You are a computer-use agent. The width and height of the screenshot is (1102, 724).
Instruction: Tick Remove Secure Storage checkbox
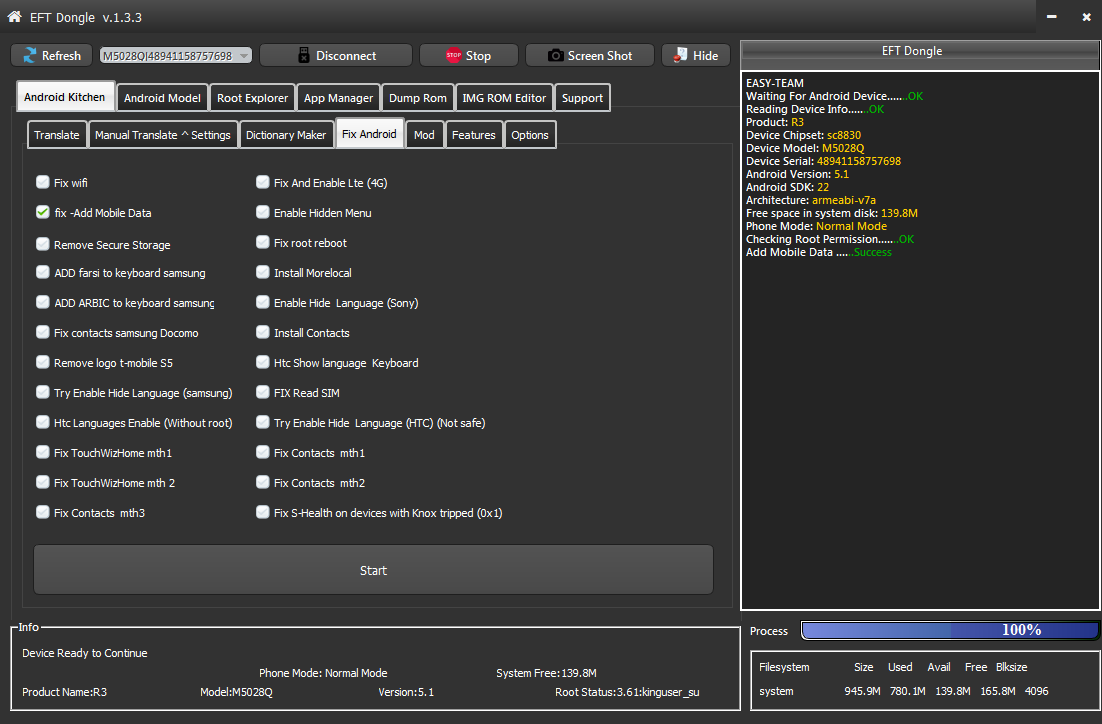point(43,244)
